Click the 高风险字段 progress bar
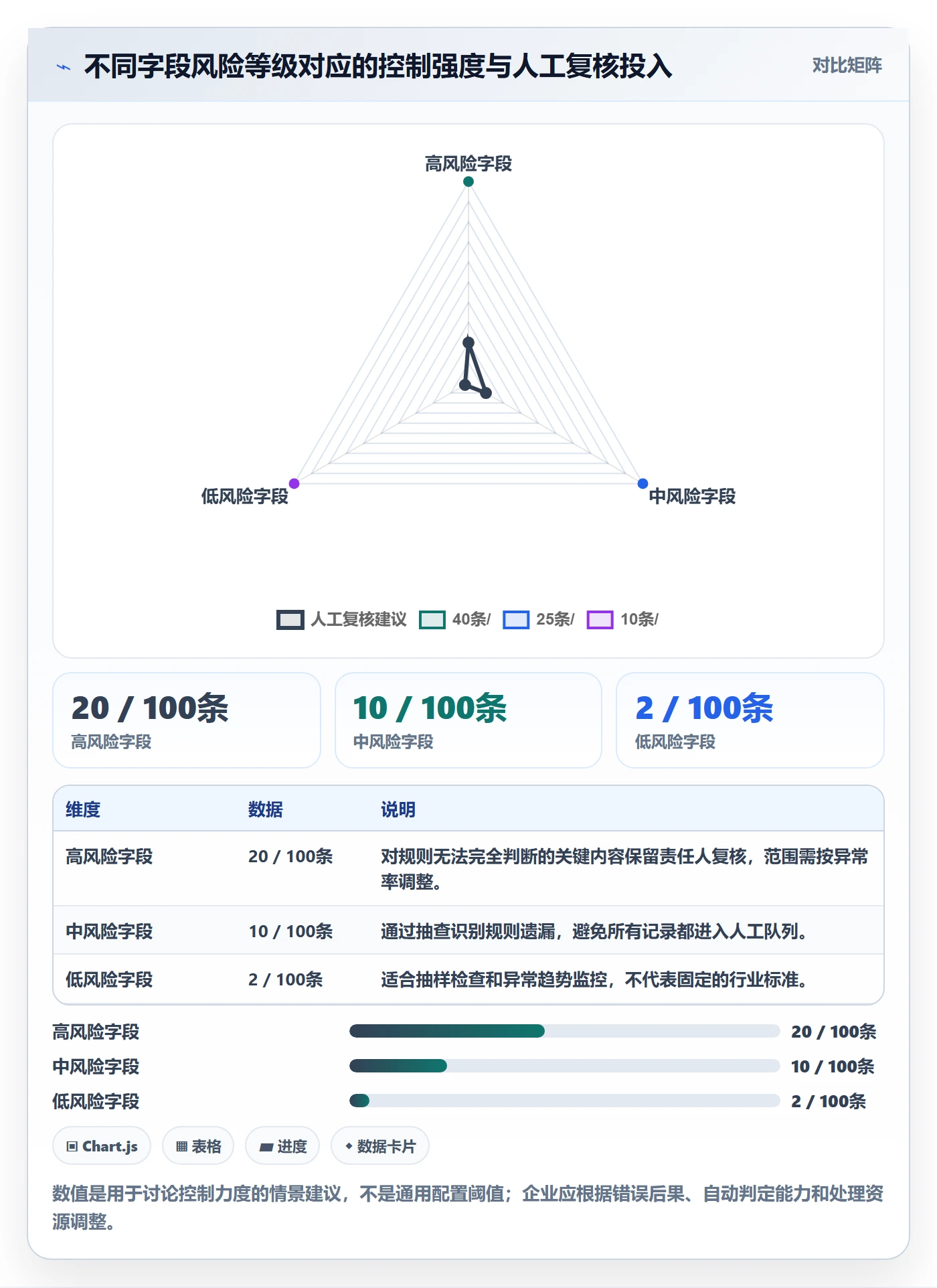This screenshot has height=1288, width=937. click(565, 1031)
